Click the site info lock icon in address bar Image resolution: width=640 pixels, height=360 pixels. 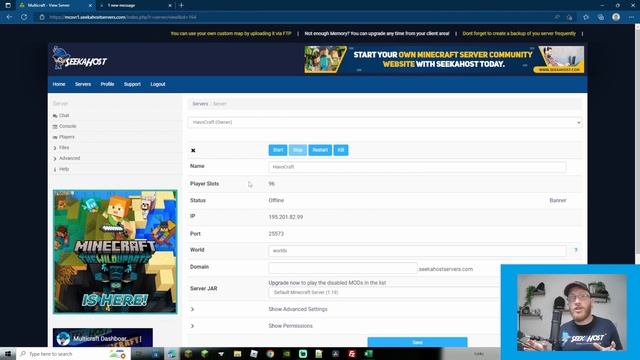point(42,17)
